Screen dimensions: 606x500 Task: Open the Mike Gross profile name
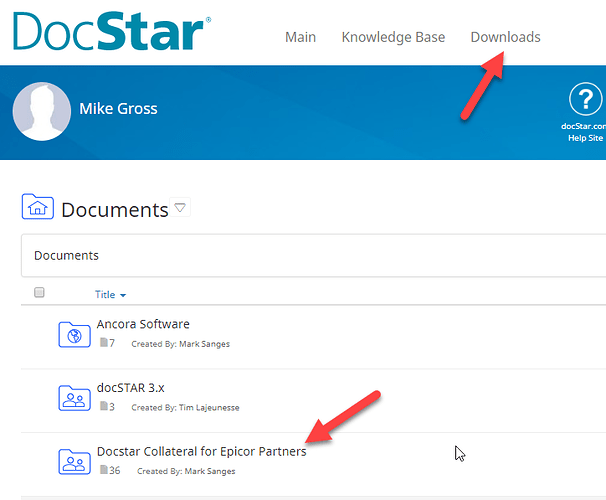tap(118, 109)
